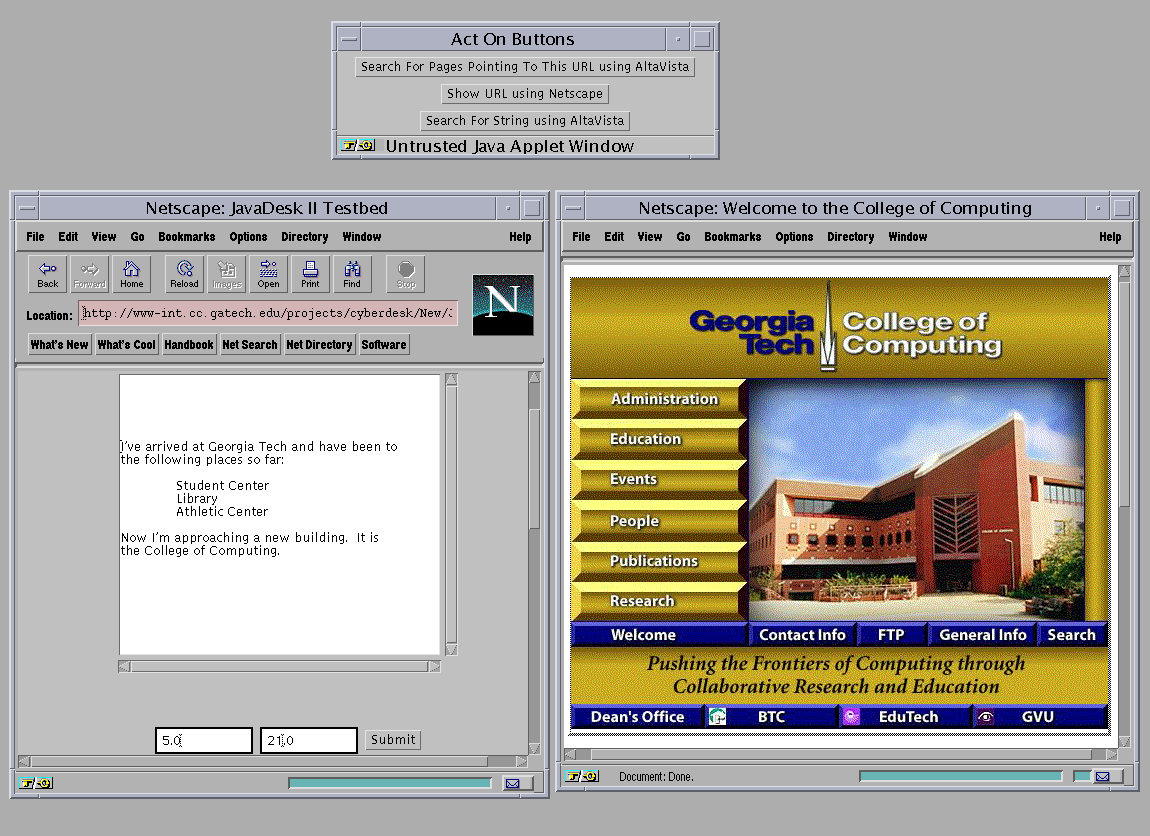
Task: Click Search For String using AltaVista
Action: click(525, 121)
